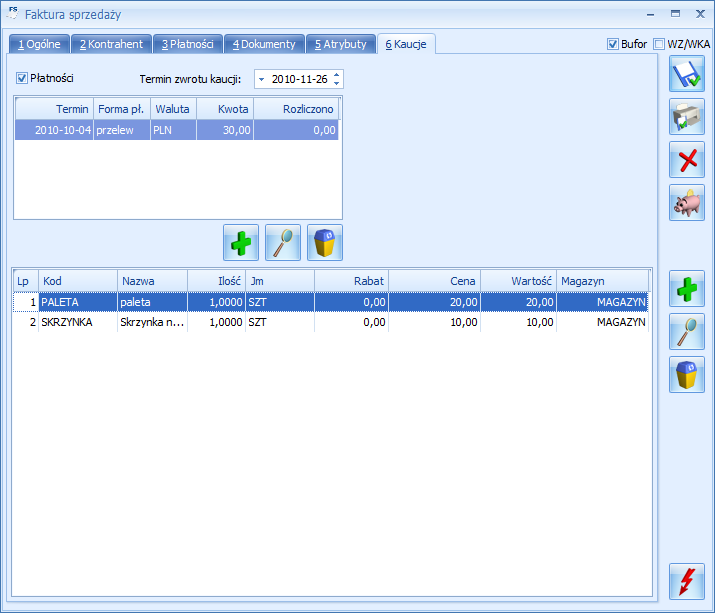
Task: Add a payment with the green plus under payments table
Action: coord(241,243)
